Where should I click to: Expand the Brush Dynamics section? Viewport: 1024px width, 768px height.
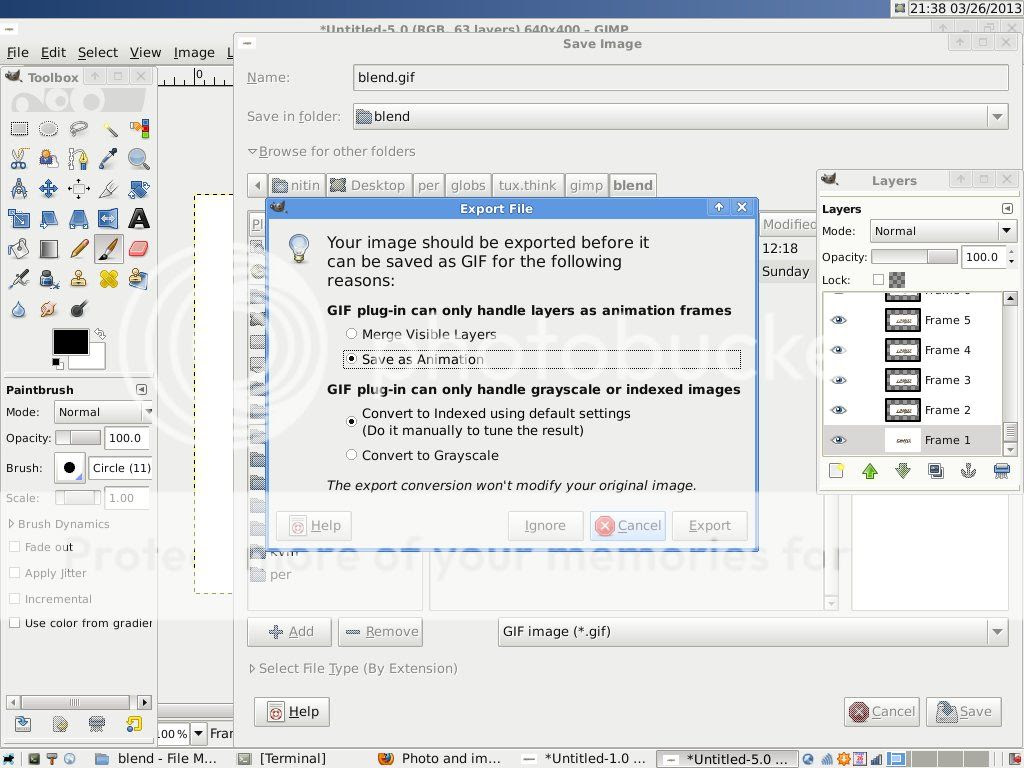58,524
